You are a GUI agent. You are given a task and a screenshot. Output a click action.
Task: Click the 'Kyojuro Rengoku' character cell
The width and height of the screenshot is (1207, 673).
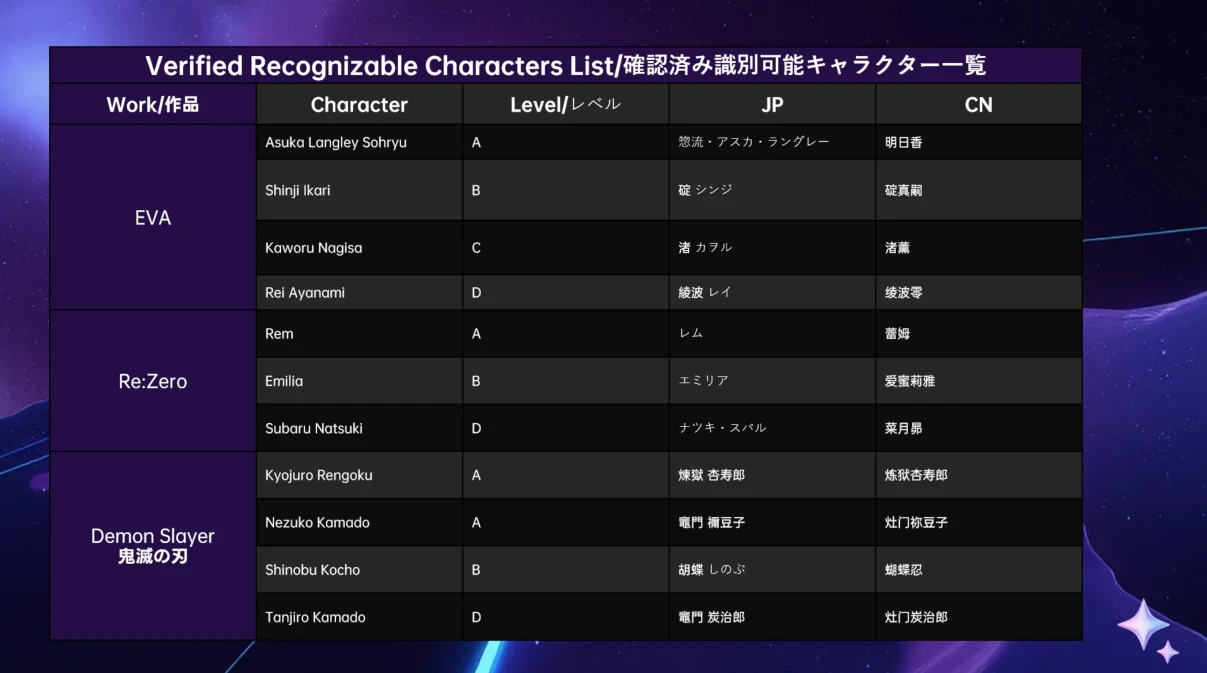tap(319, 475)
